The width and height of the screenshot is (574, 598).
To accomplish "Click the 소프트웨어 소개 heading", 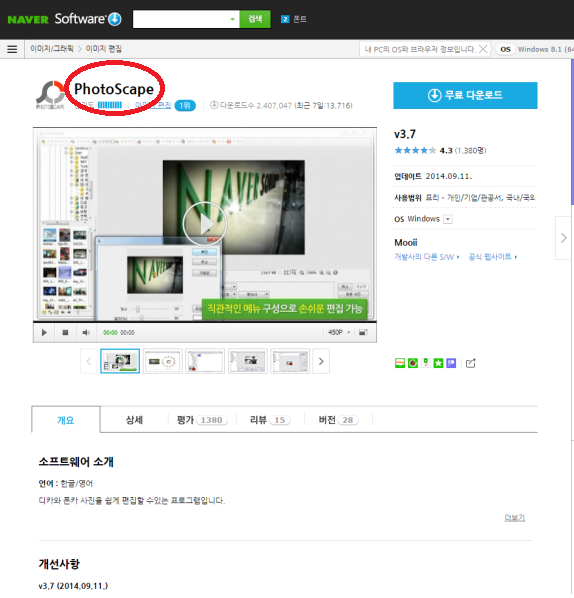I will [76, 462].
